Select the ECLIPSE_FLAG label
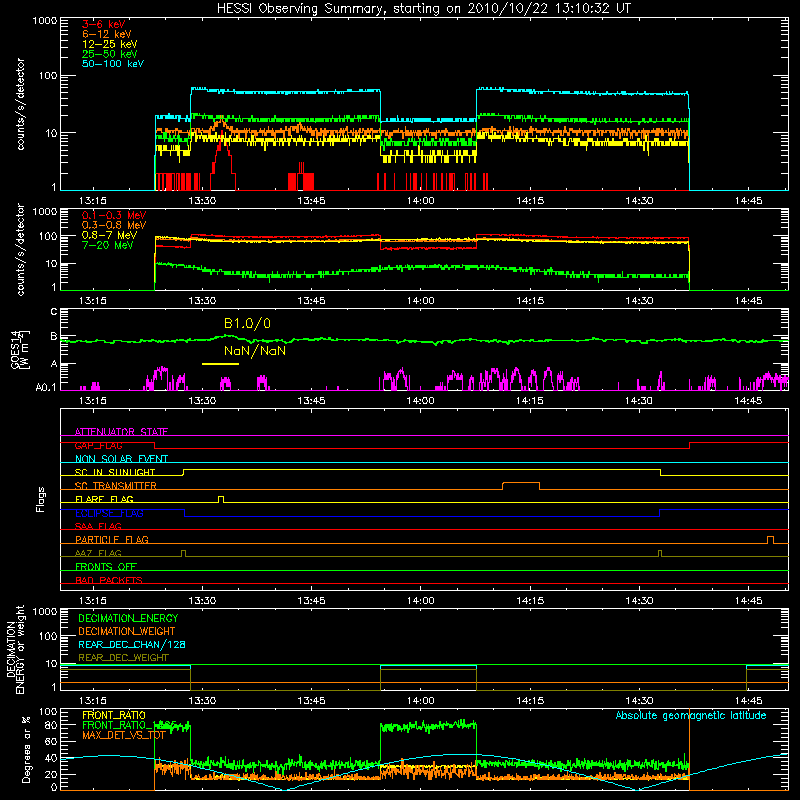The height and width of the screenshot is (800, 800). (x=109, y=513)
